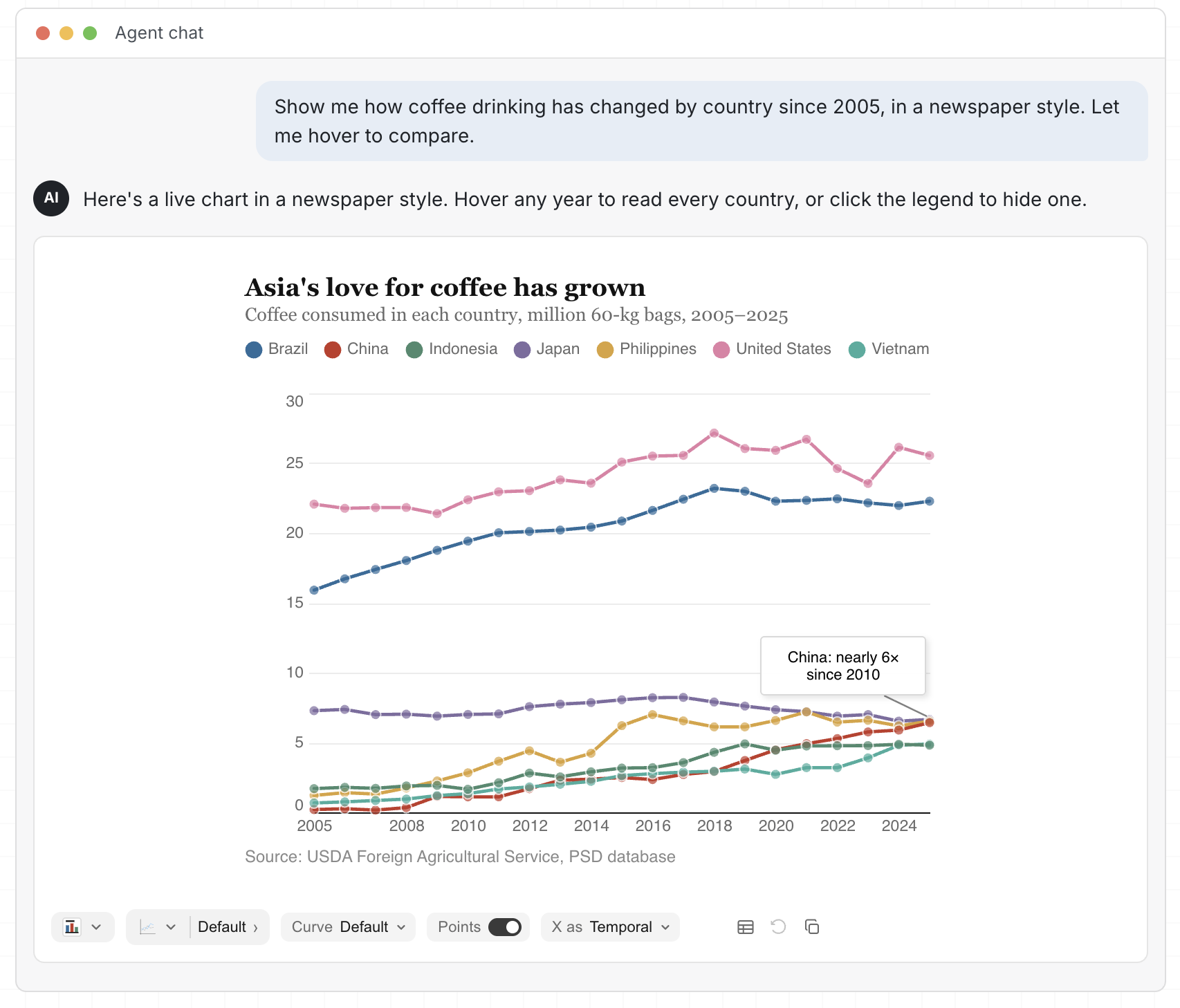The height and width of the screenshot is (1008, 1180).
Task: Click the USDA source credit text
Action: 460,857
